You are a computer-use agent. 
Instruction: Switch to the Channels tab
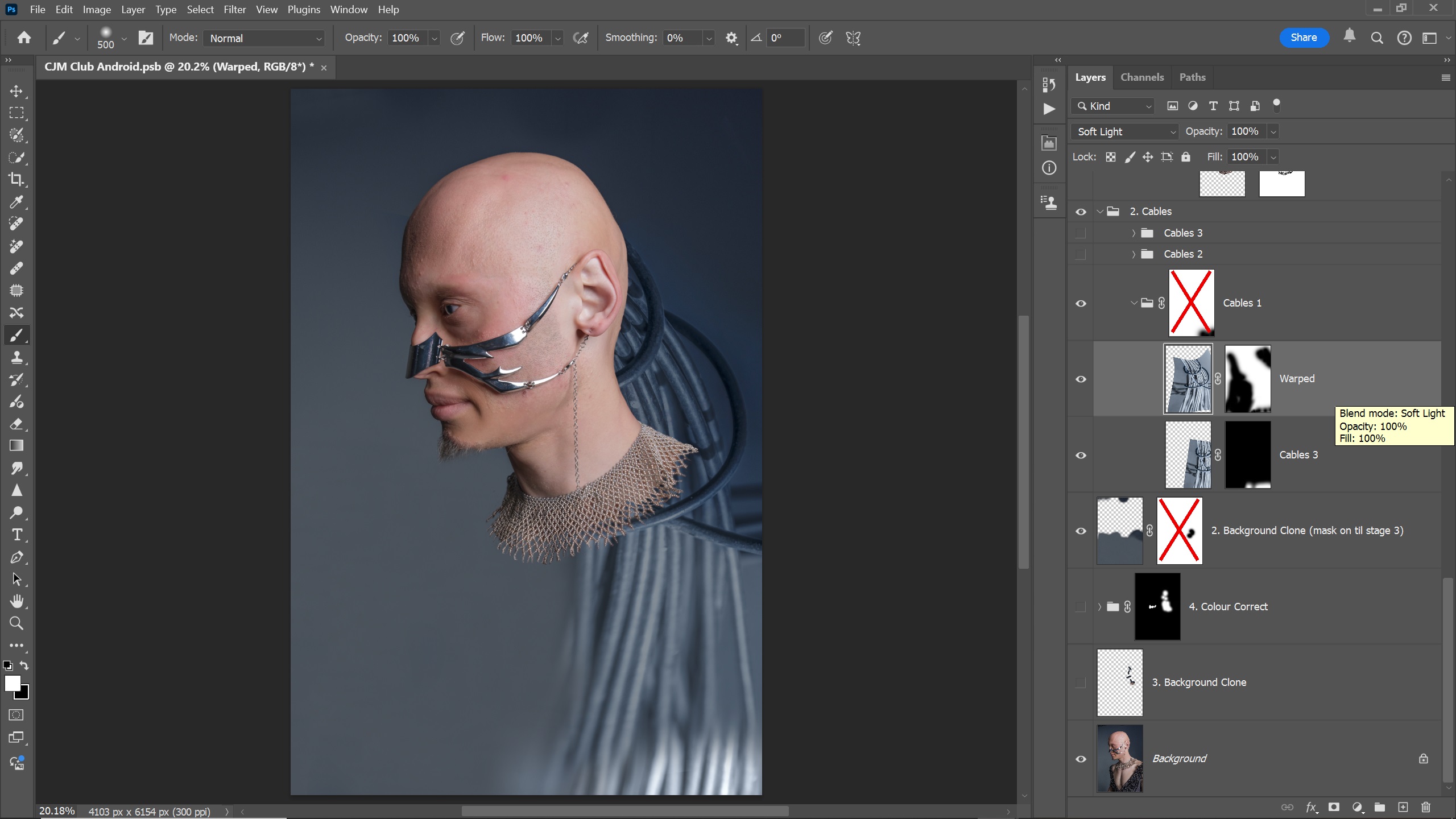(1141, 77)
